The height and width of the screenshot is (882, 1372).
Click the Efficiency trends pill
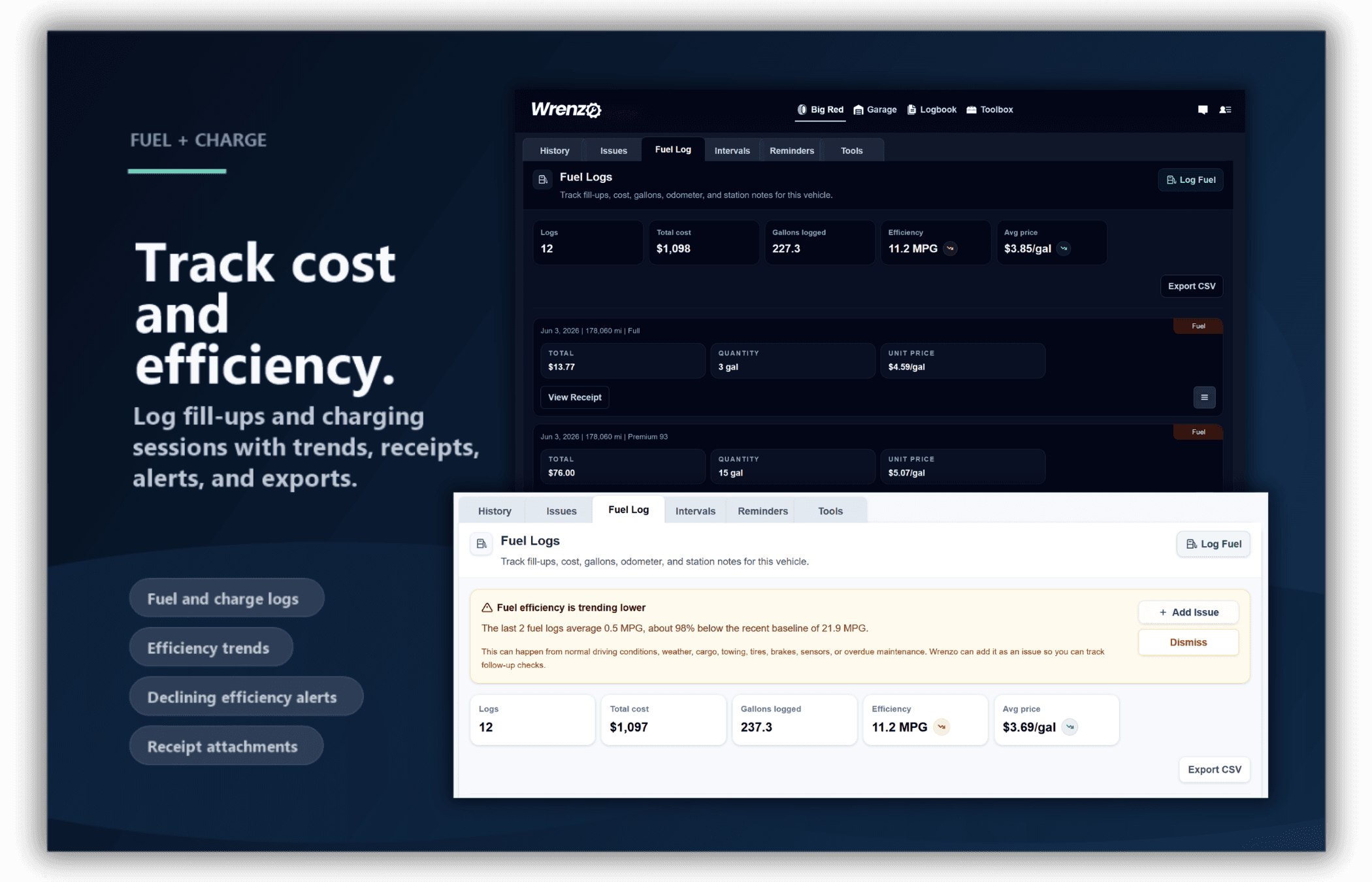click(x=210, y=647)
